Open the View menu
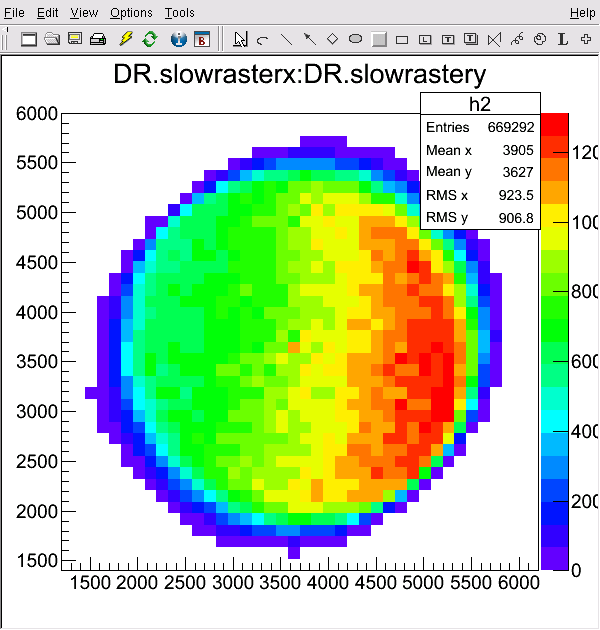The height and width of the screenshot is (630, 600). click(x=84, y=13)
